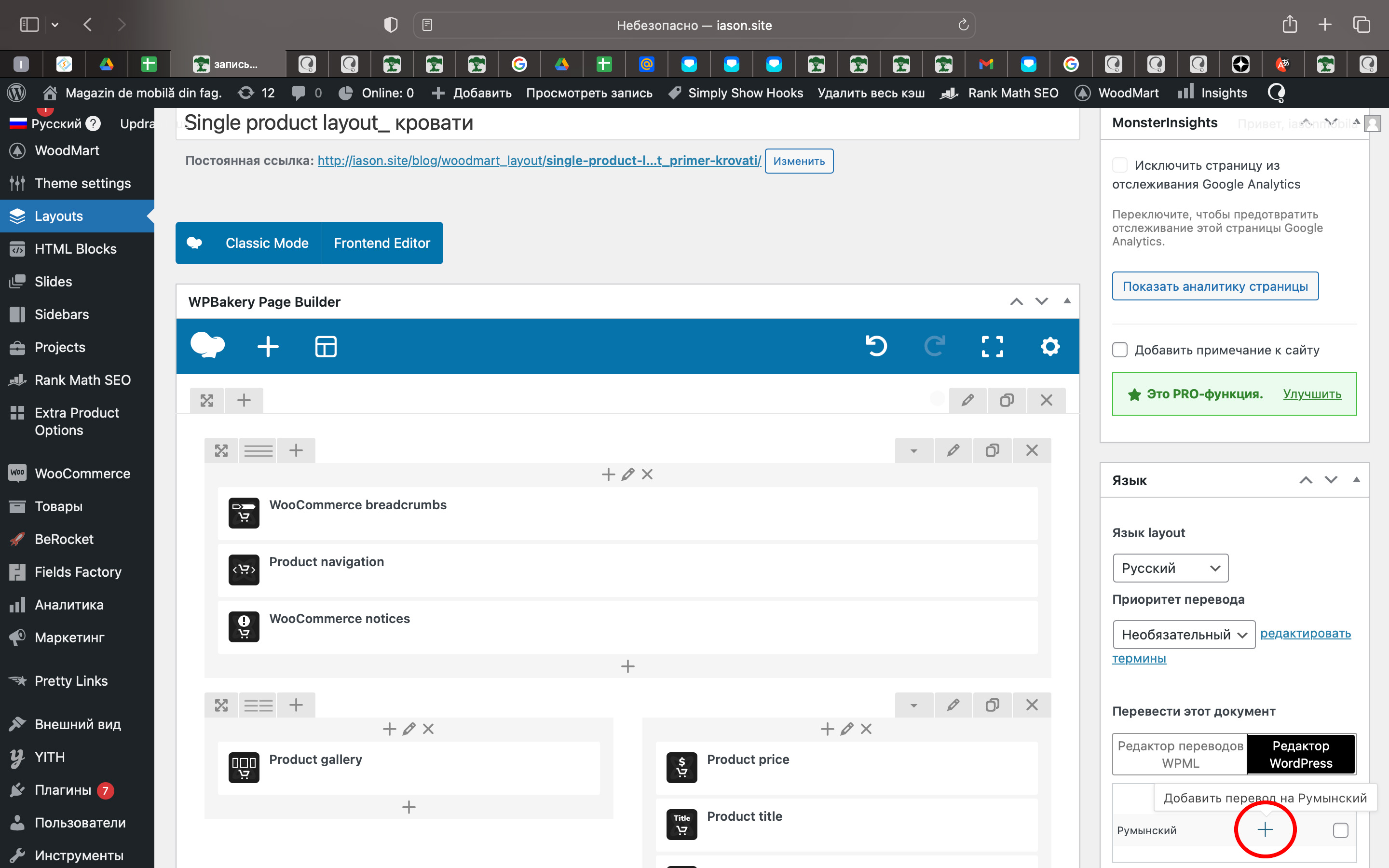Image resolution: width=1389 pixels, height=868 pixels.
Task: Click the Safari share icon
Action: point(1290,25)
